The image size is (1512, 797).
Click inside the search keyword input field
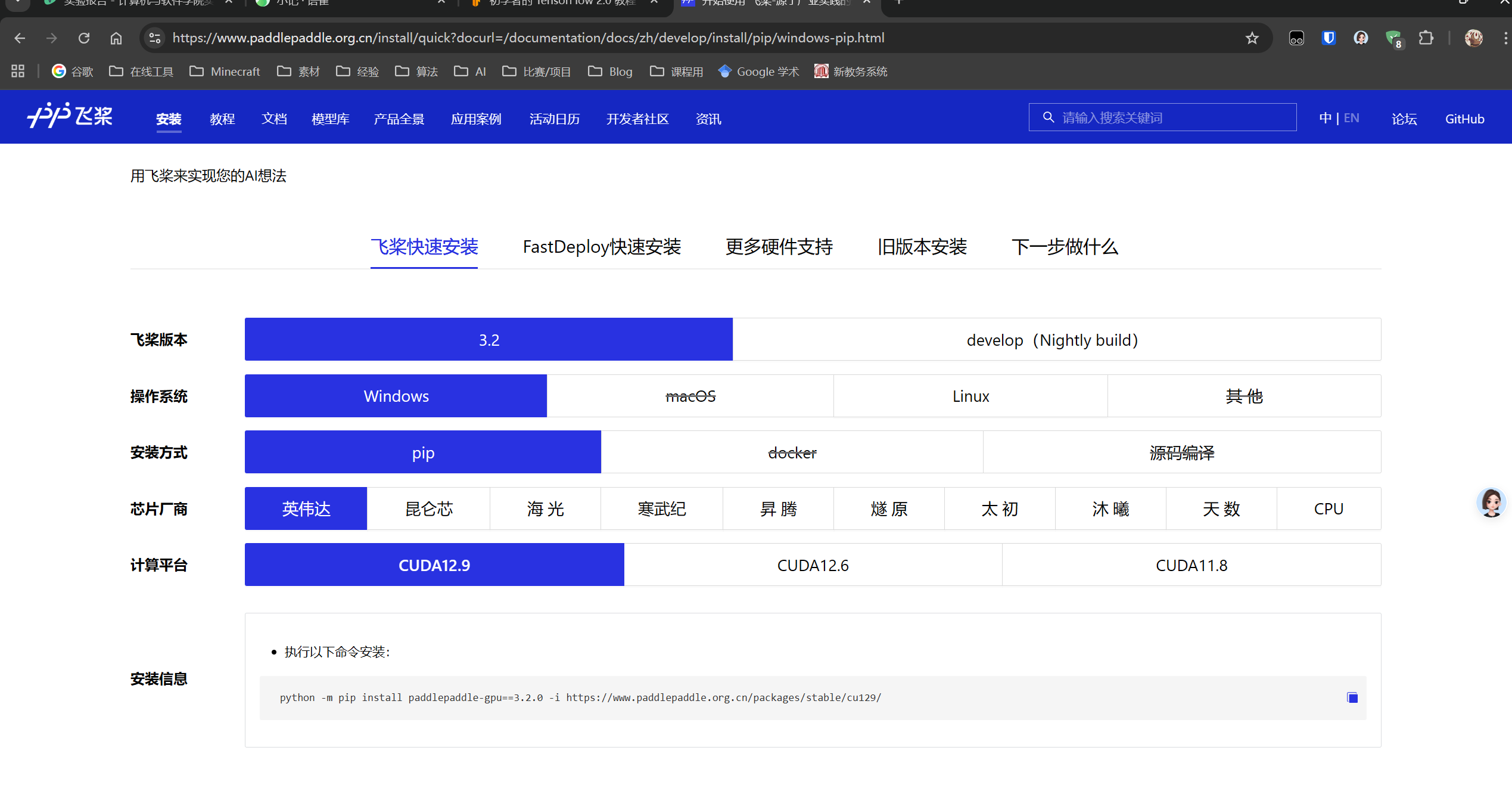pos(1162,117)
